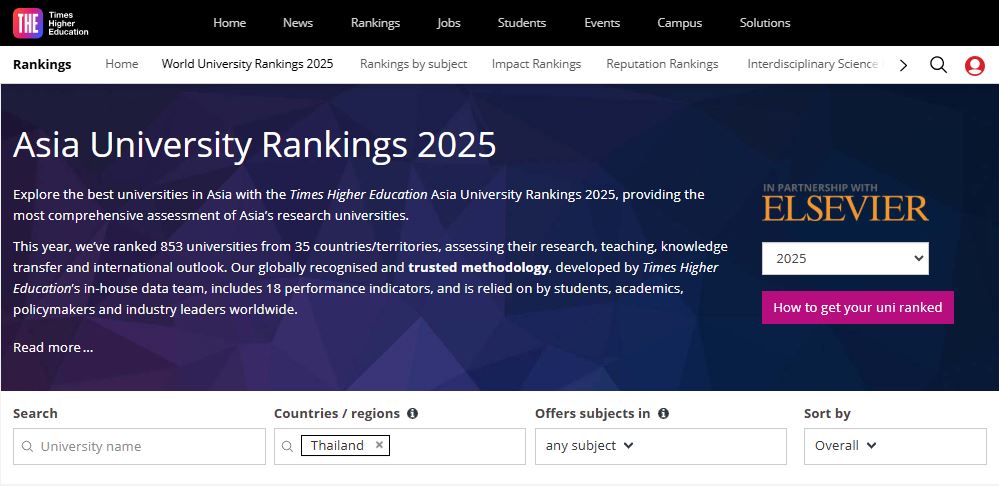Show more rankings tabs with the right arrow
999x486 pixels.
pos(903,64)
